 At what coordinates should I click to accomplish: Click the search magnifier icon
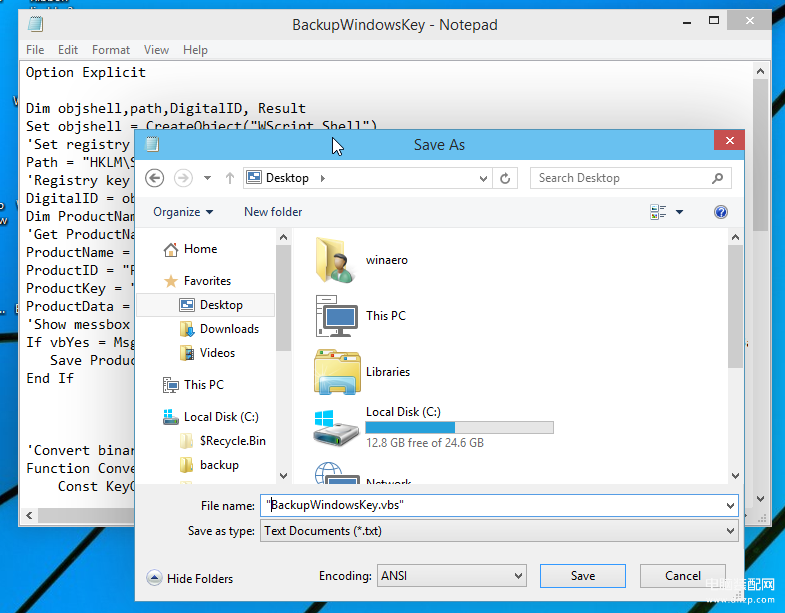click(x=717, y=178)
